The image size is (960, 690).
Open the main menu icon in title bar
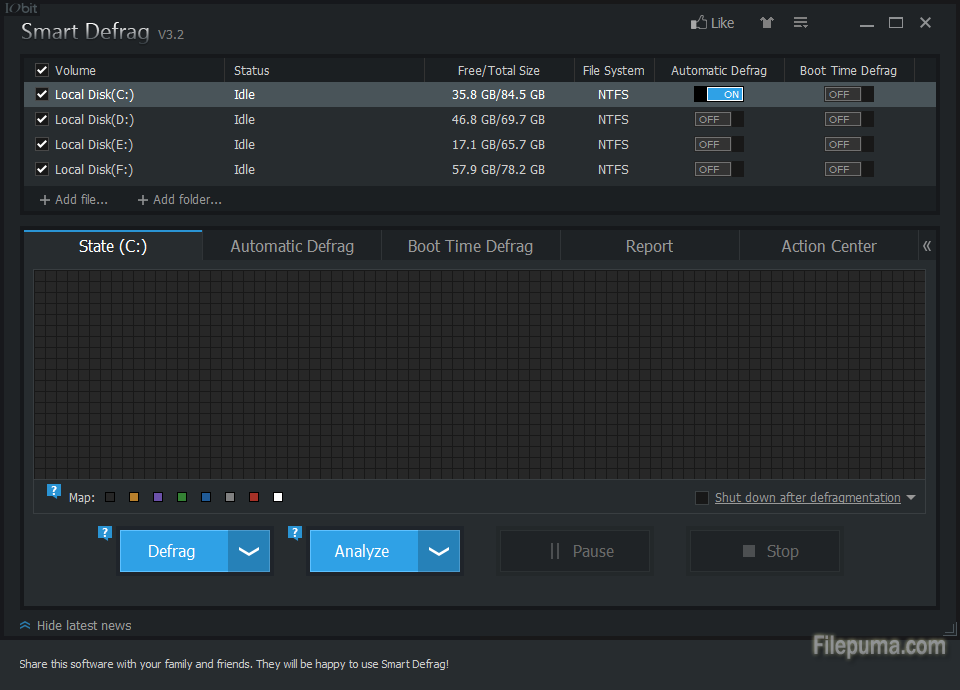[800, 23]
